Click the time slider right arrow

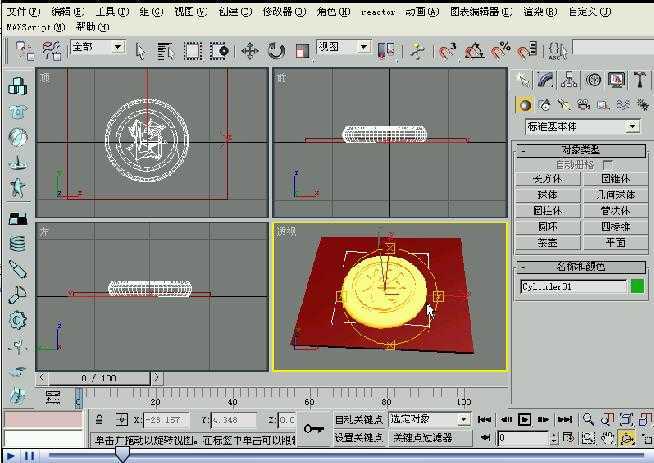tap(157, 378)
